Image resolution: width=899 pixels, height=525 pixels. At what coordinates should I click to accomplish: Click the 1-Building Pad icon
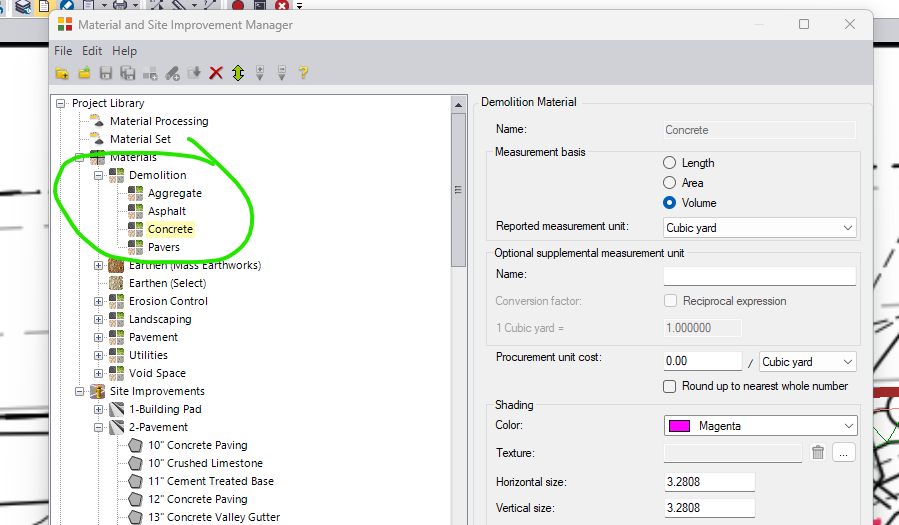pyautogui.click(x=116, y=409)
